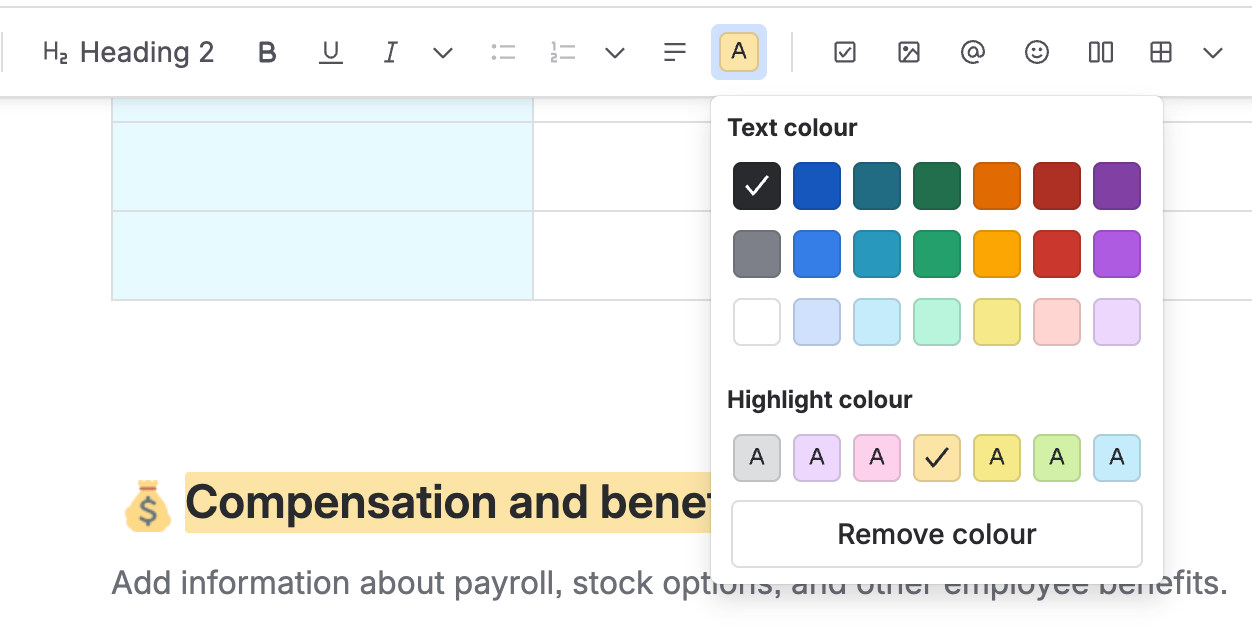Insert a table
Viewport: 1252px width, 634px height.
(1161, 52)
